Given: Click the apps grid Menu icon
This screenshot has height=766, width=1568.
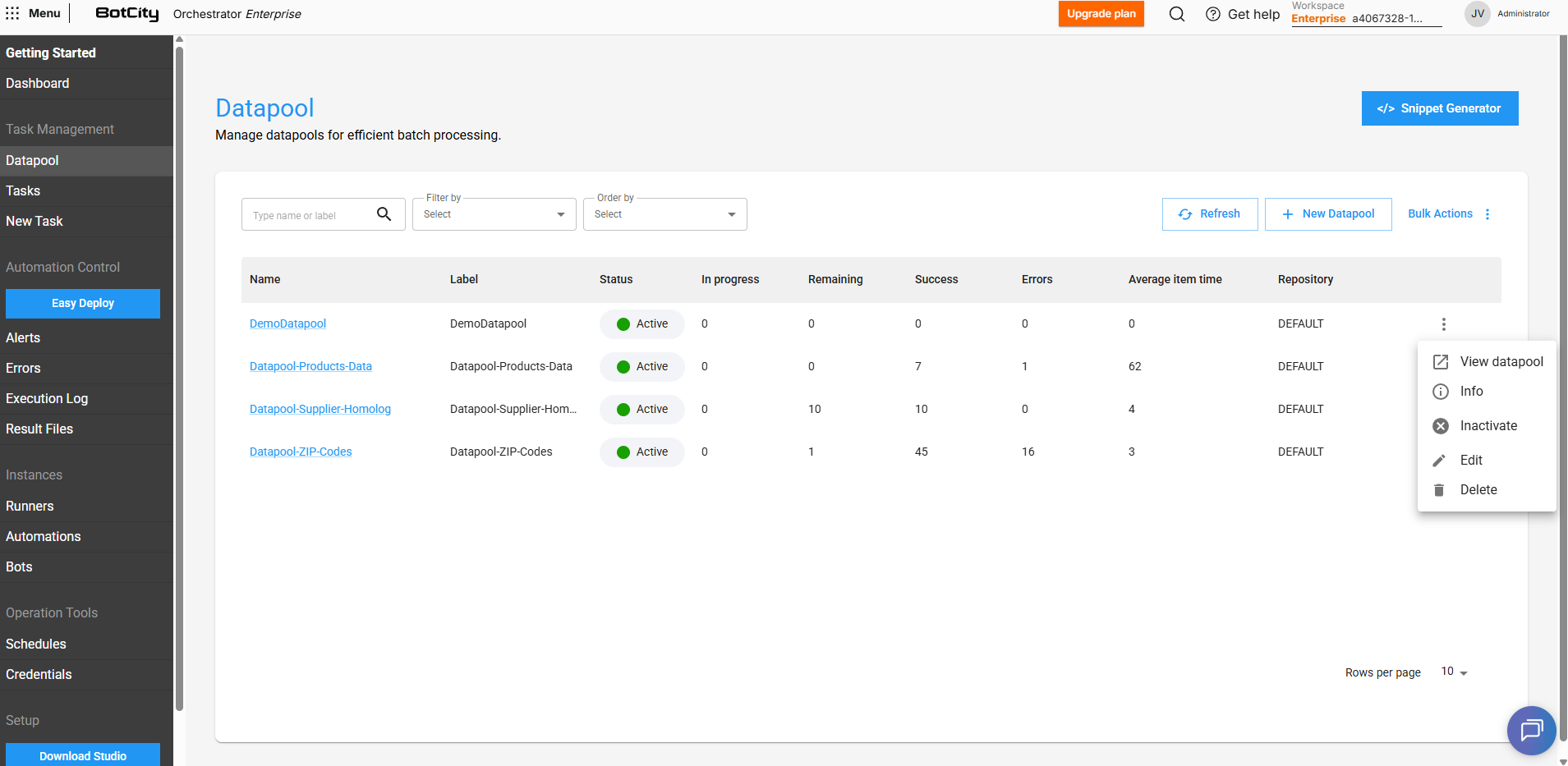Looking at the screenshot, I should click(12, 13).
